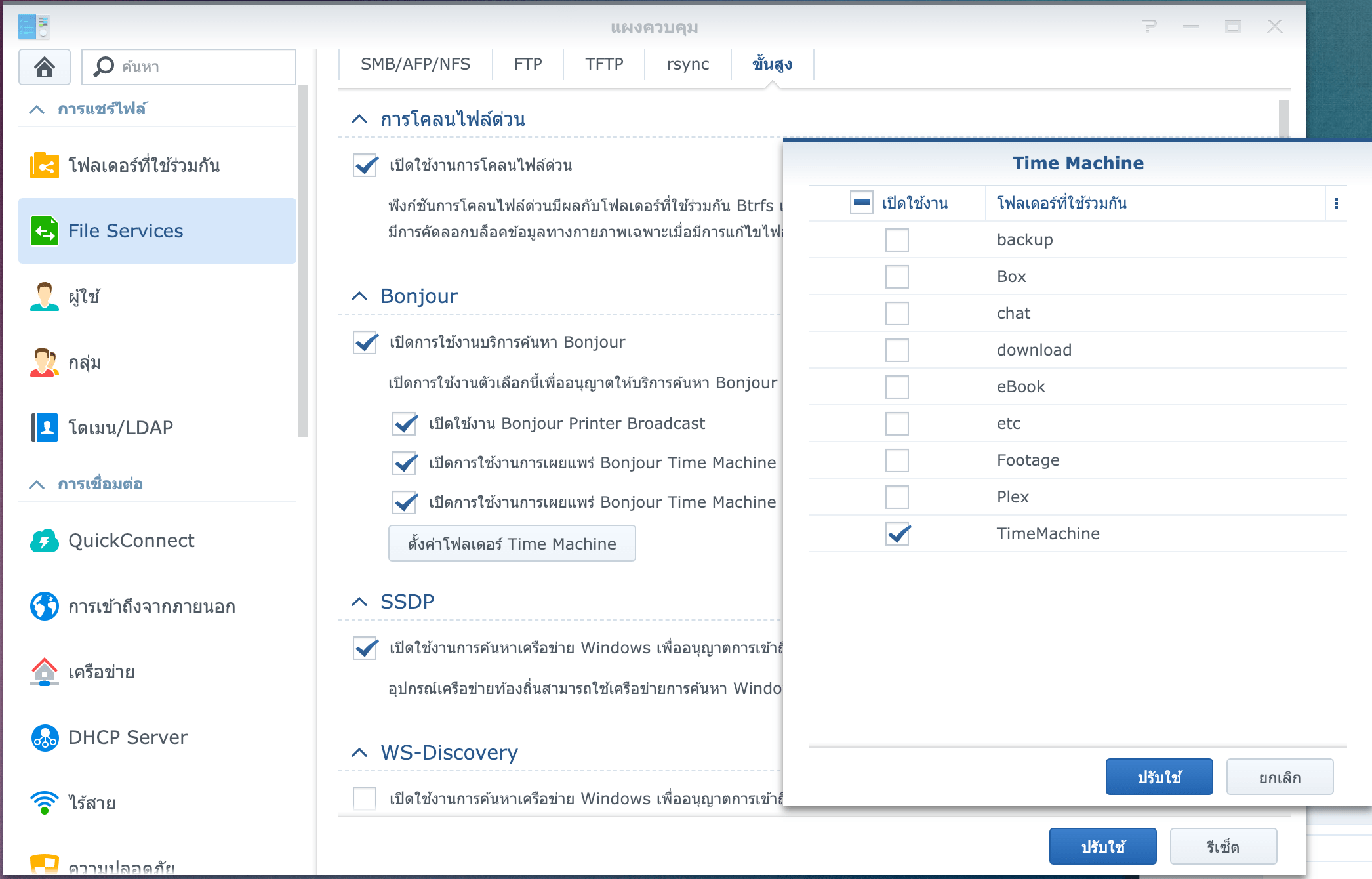The image size is (1372, 879).
Task: Switch to the rsync tab
Action: (x=687, y=64)
